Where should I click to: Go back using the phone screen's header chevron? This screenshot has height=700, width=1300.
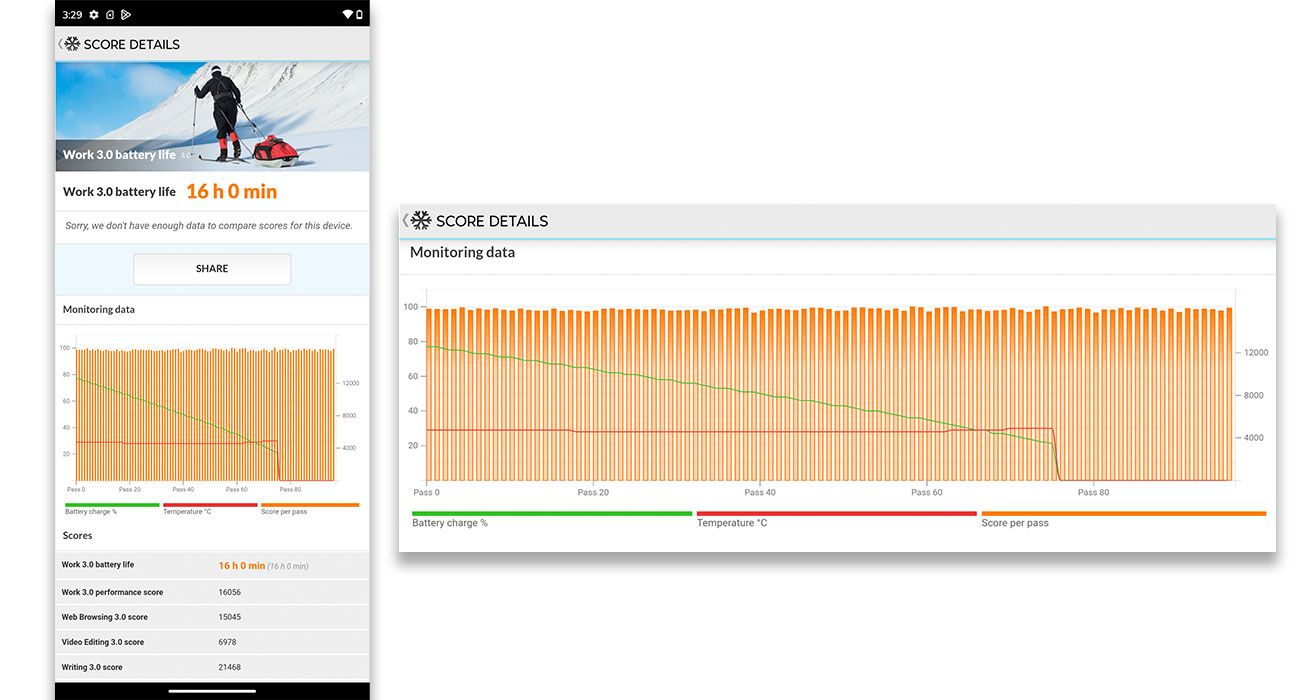pos(60,44)
